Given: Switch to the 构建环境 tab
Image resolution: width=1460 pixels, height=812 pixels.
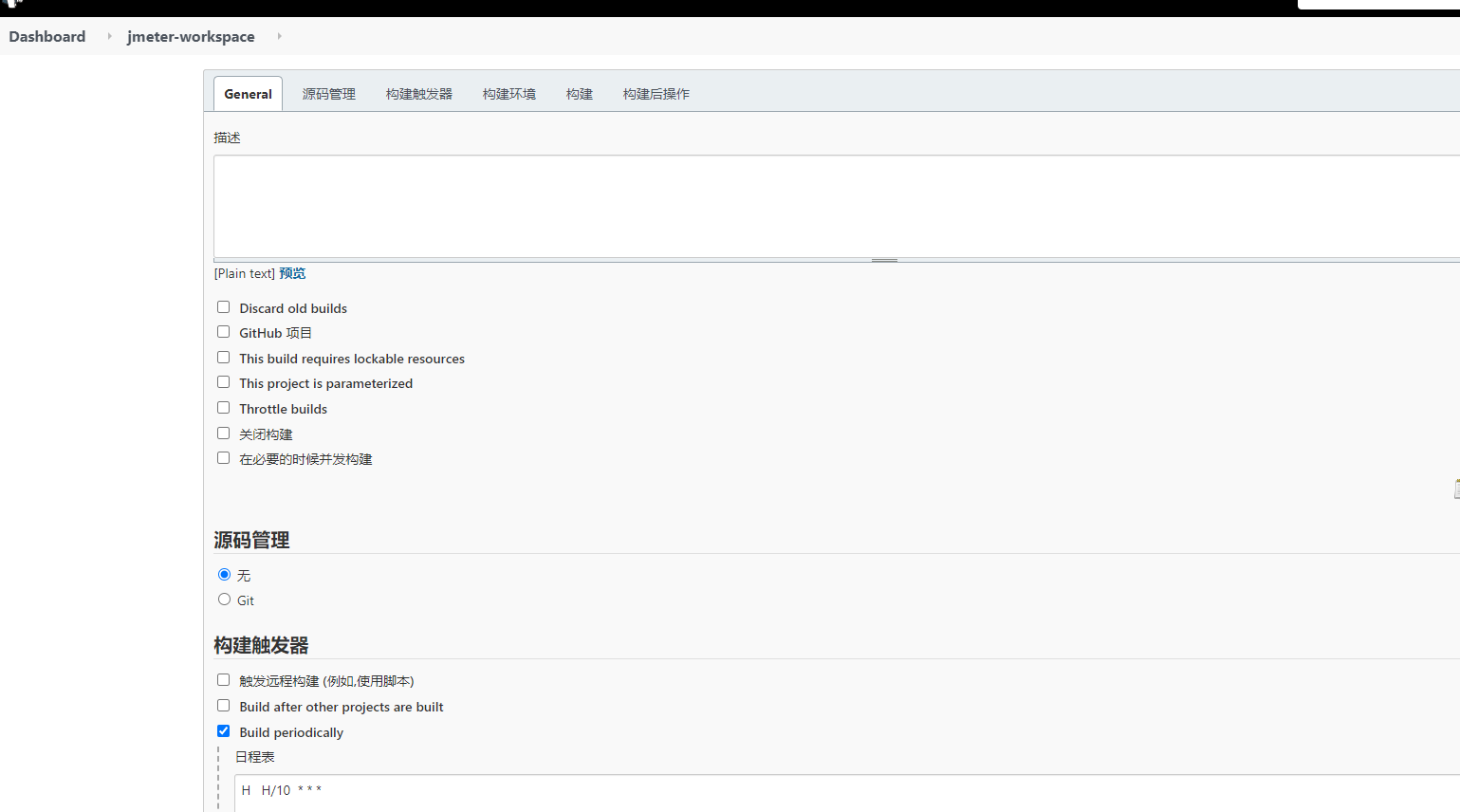Looking at the screenshot, I should (508, 94).
